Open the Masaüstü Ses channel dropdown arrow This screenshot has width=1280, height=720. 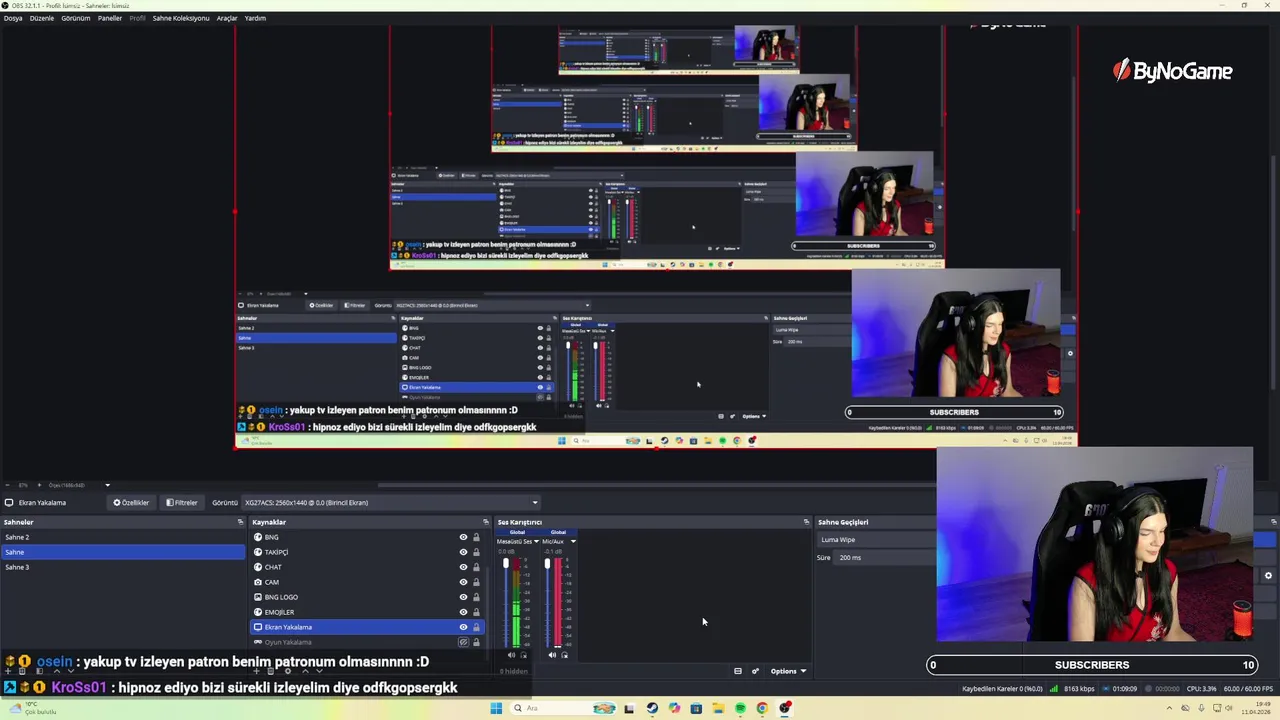pos(537,542)
